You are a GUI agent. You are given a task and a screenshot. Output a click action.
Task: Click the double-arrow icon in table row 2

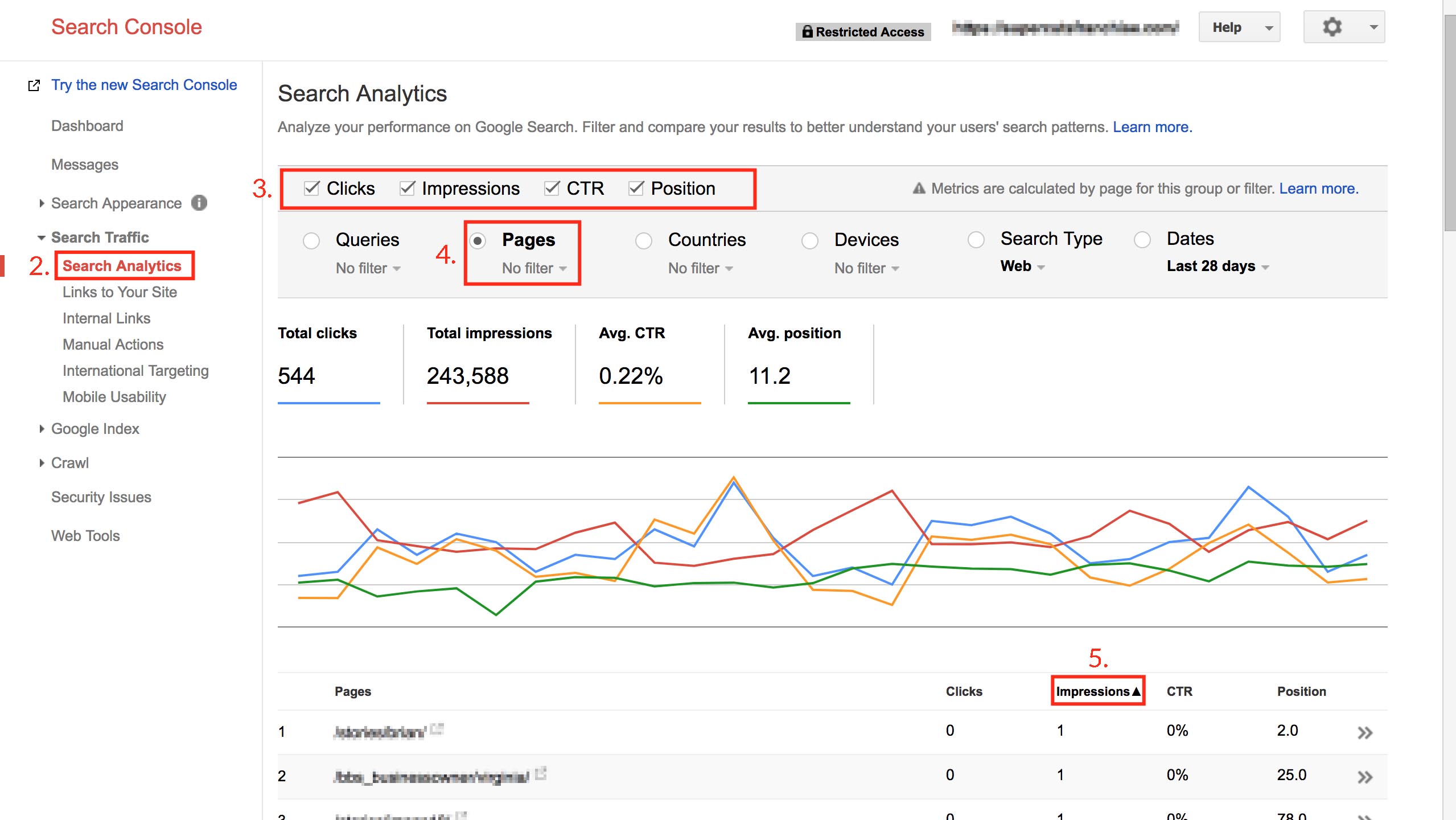click(1365, 777)
